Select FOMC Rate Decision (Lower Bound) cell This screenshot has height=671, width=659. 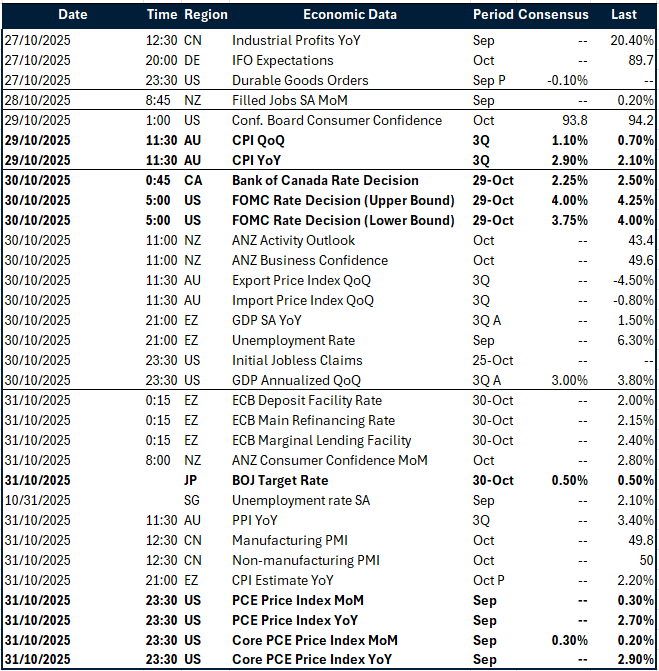(x=343, y=220)
